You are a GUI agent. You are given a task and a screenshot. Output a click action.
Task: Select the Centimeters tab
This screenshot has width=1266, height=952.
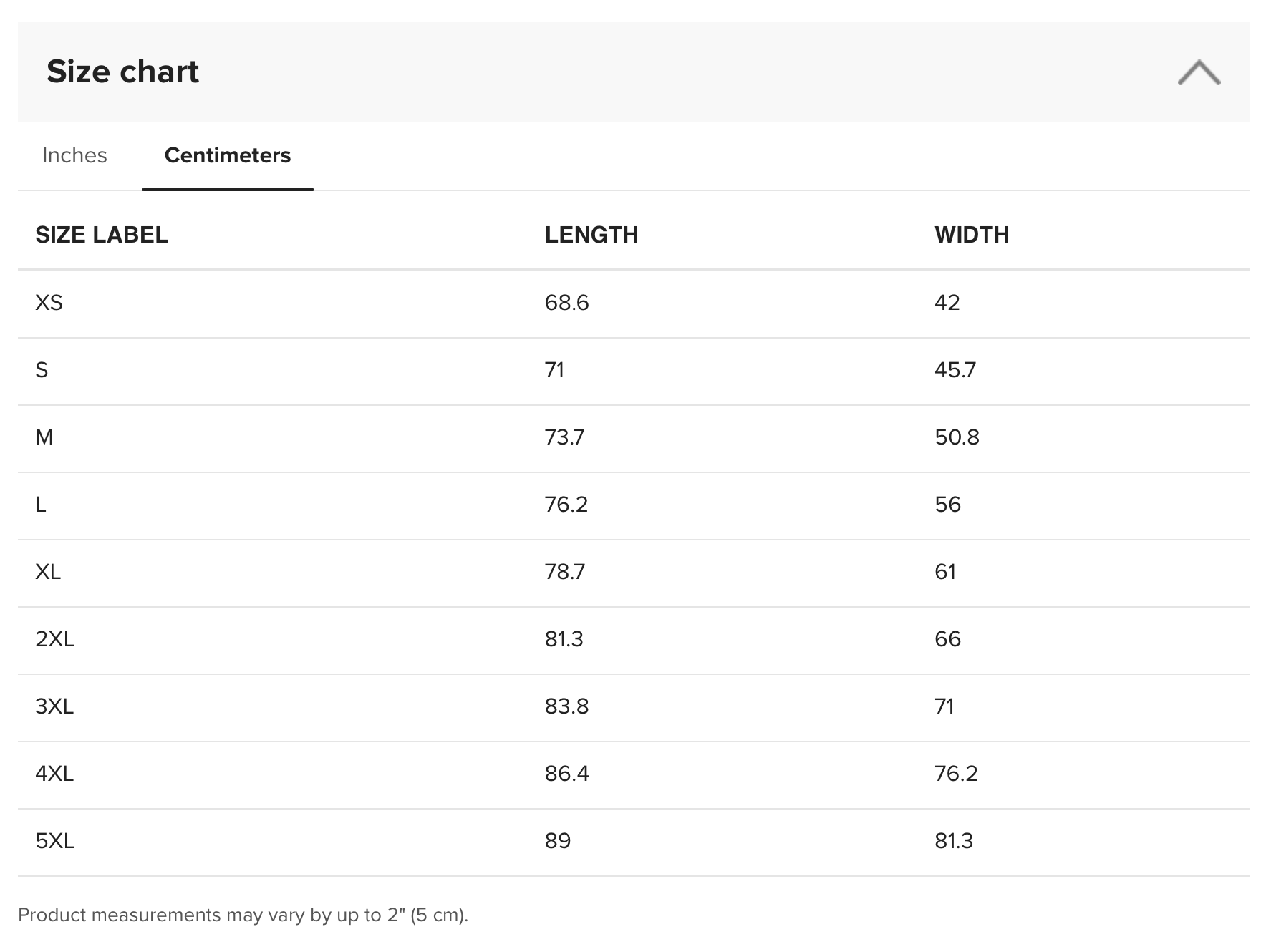[x=228, y=155]
